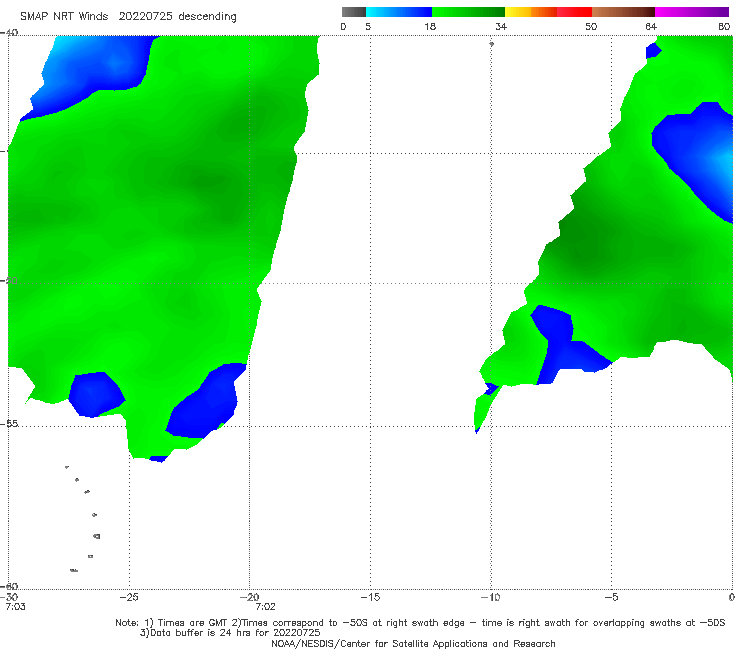Click the color bar label '18'

pyautogui.click(x=430, y=26)
